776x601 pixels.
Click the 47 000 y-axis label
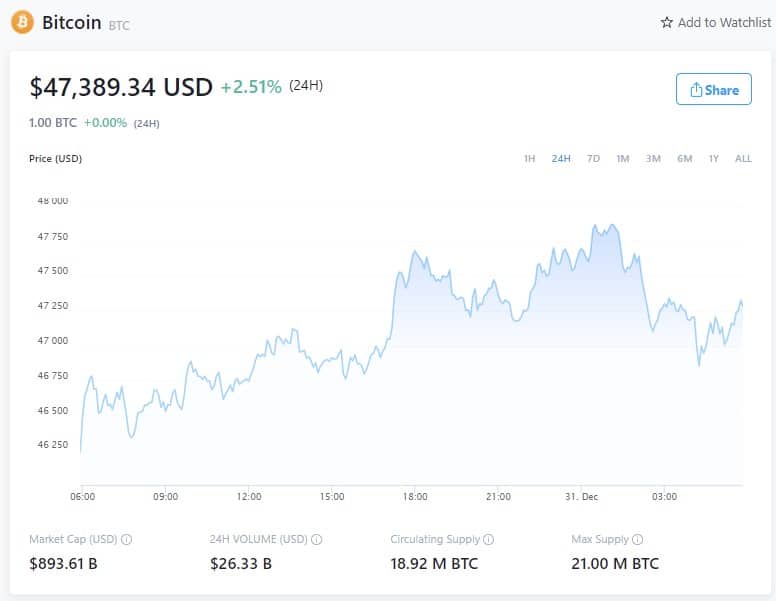coord(53,341)
